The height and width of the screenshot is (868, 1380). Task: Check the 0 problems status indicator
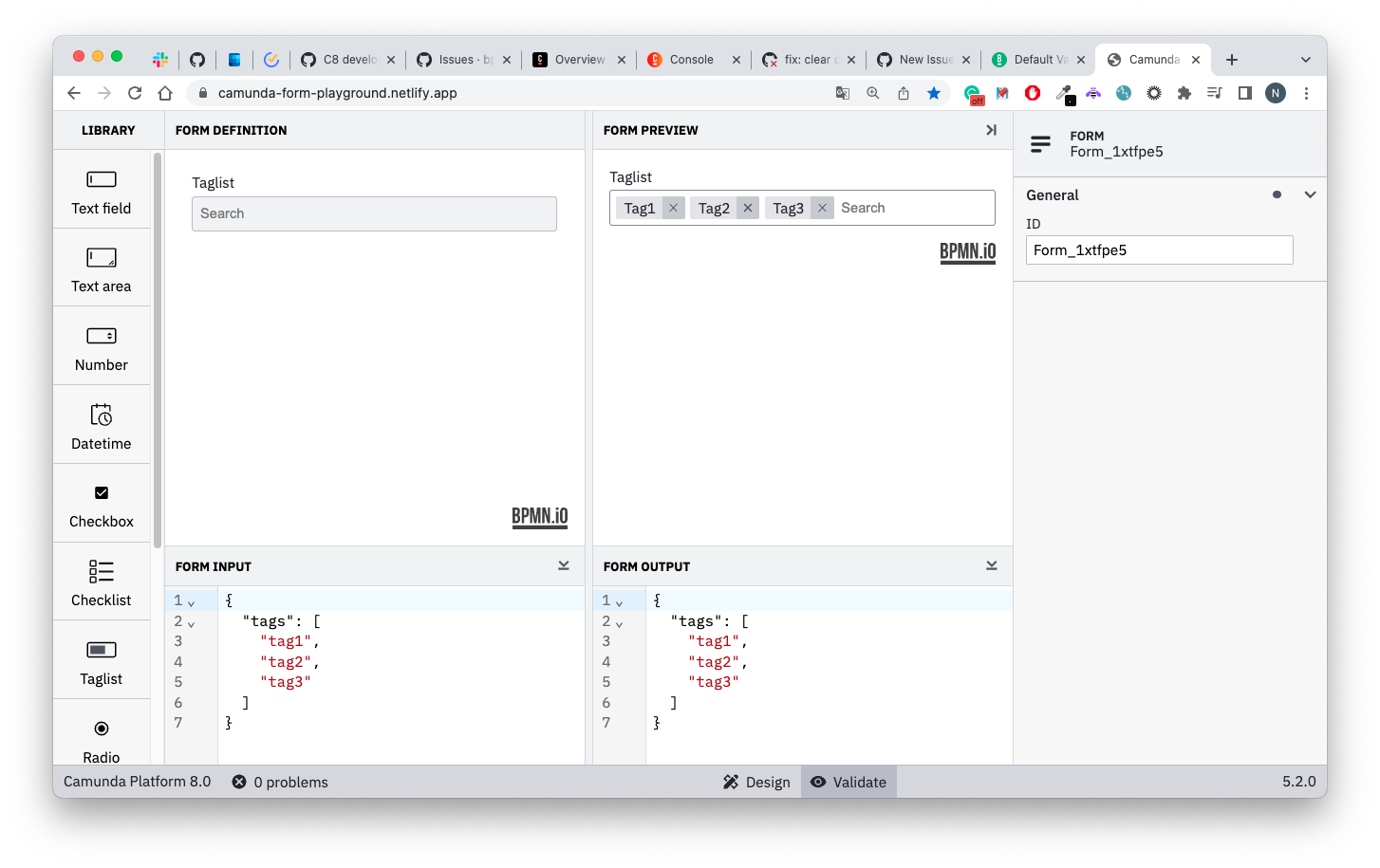coord(280,782)
